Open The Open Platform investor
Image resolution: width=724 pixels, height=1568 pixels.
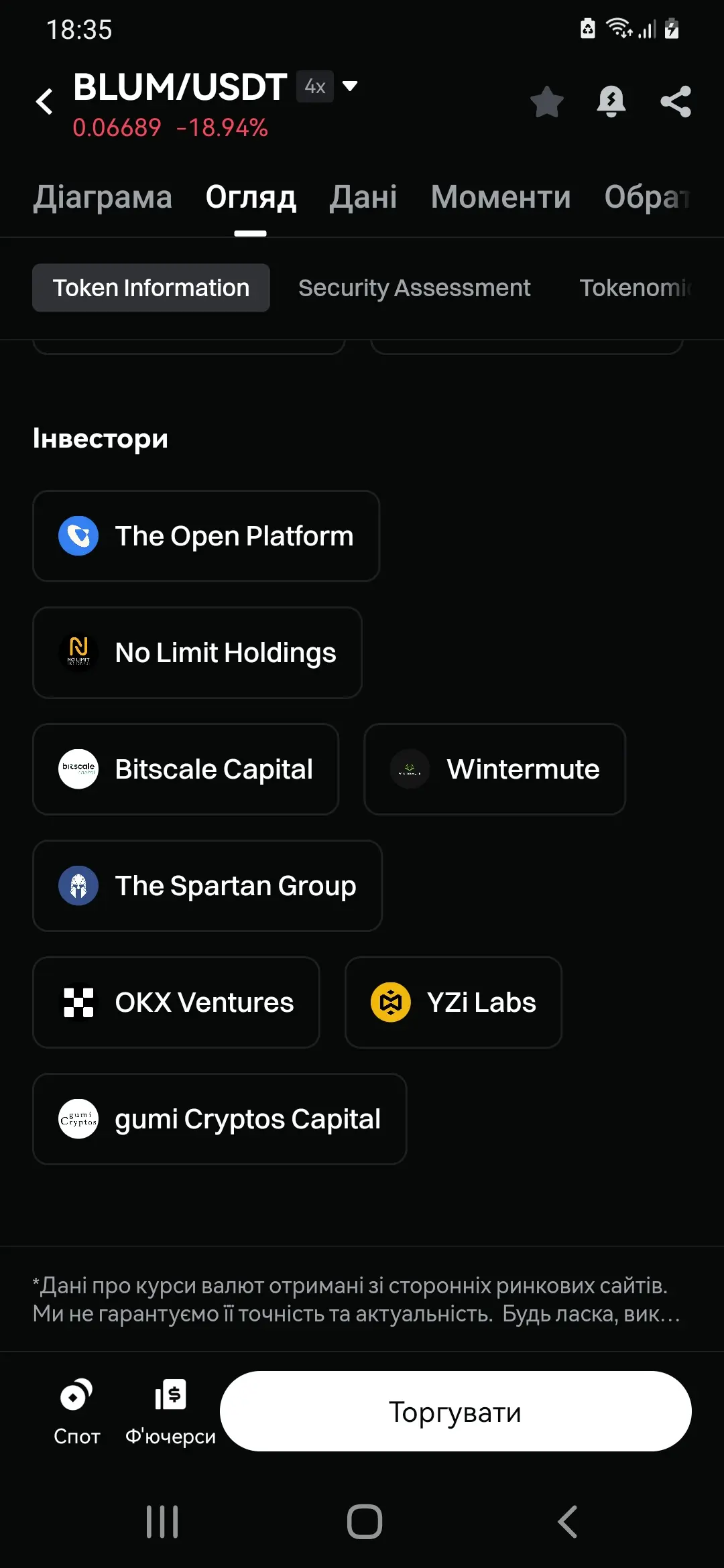click(206, 536)
